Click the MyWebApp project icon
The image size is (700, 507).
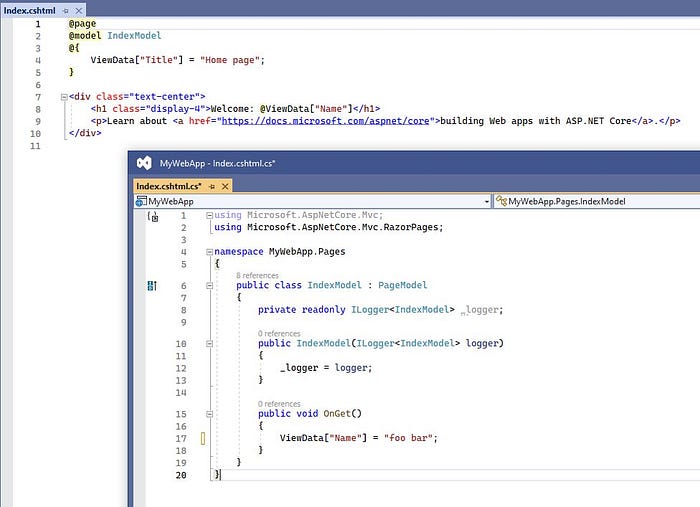[141, 201]
